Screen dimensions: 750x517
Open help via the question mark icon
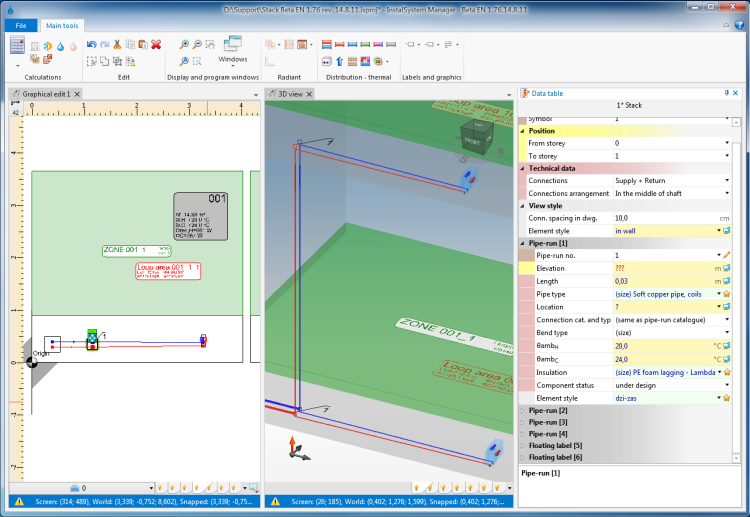(x=739, y=24)
